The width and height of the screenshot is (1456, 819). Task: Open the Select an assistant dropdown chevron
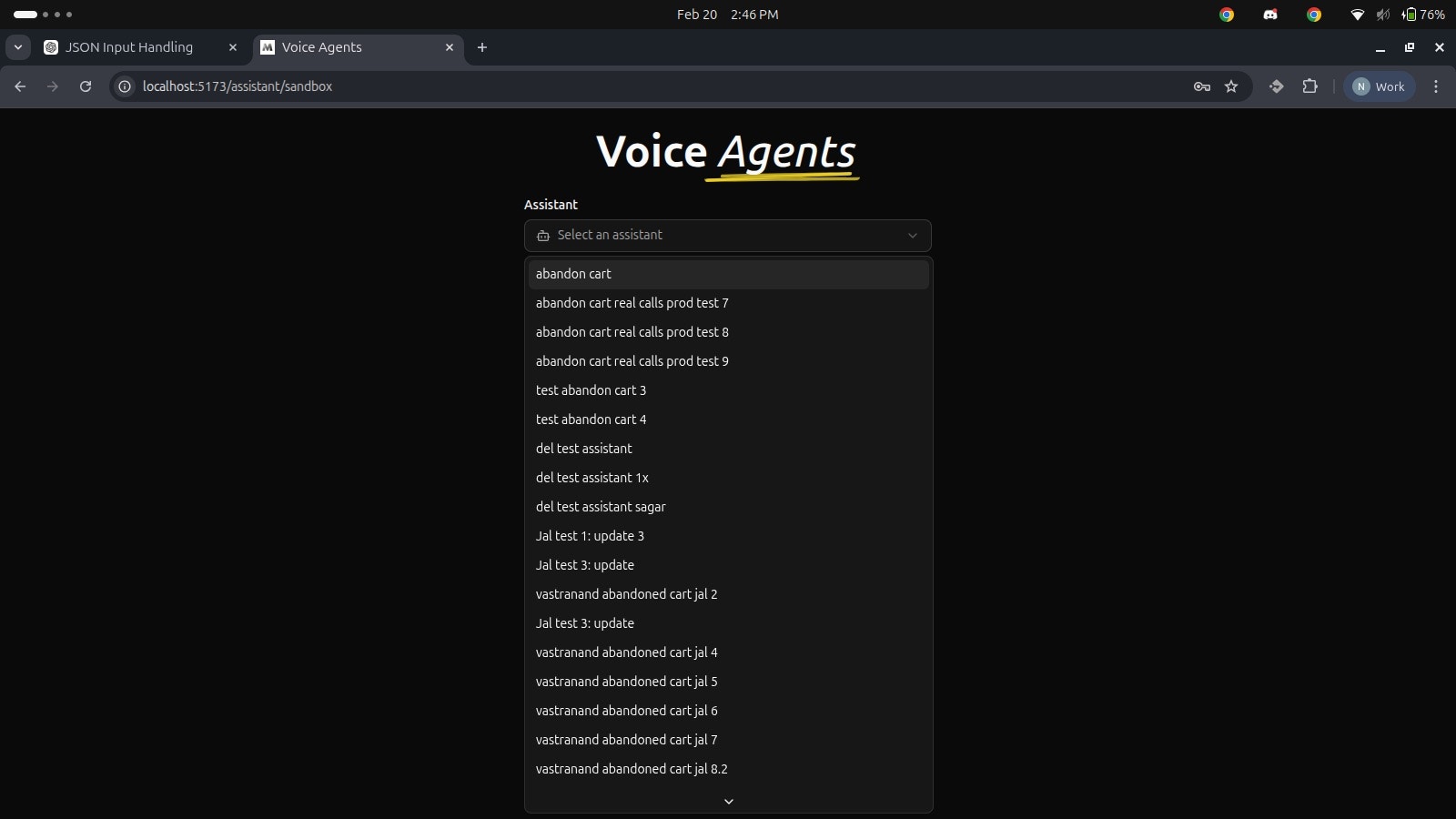914,235
